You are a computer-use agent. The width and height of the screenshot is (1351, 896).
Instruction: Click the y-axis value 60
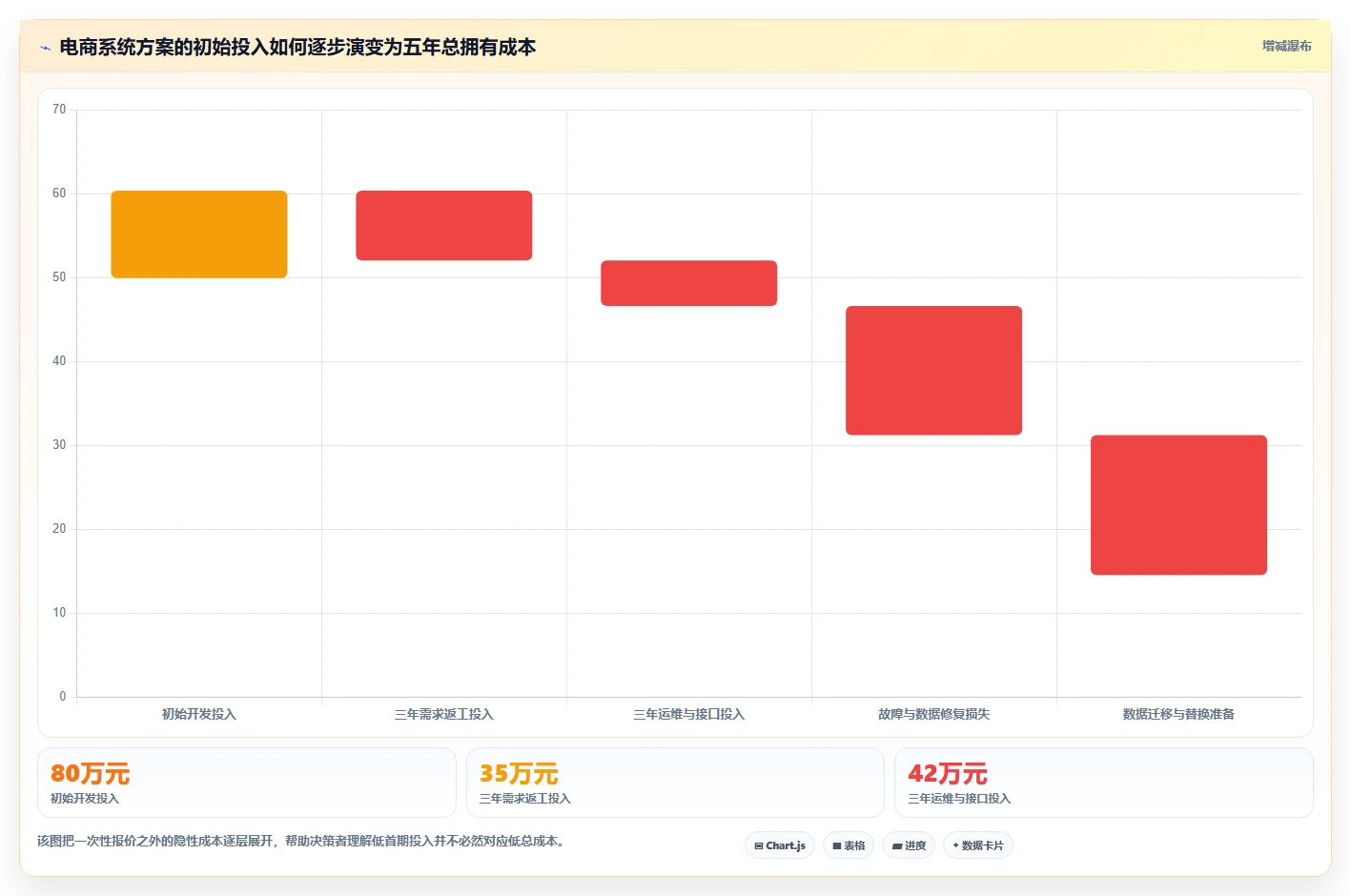click(x=59, y=193)
